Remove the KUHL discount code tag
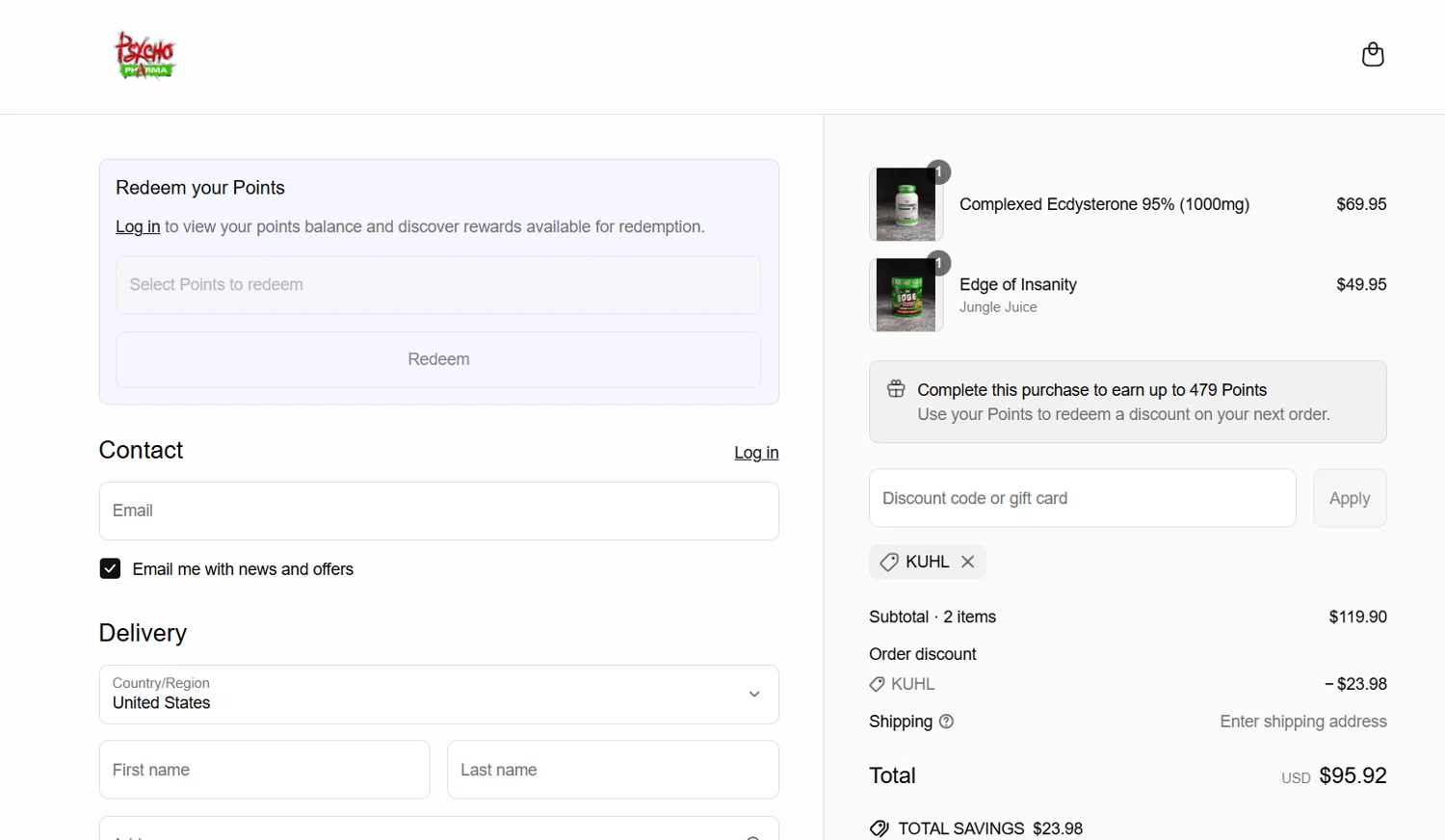The height and width of the screenshot is (840, 1445). [x=968, y=562]
